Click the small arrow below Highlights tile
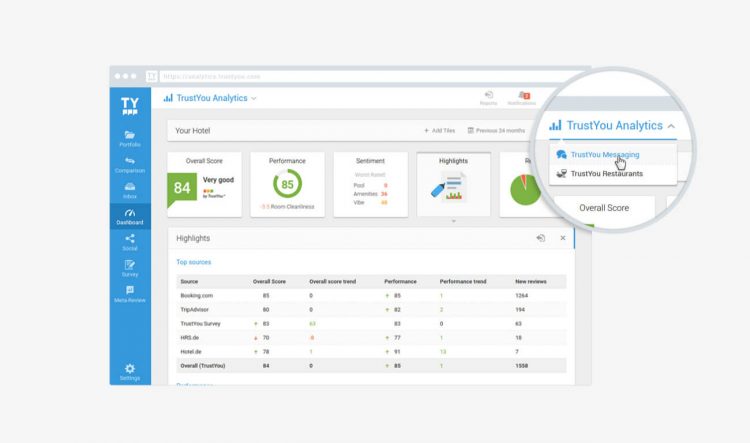 (453, 221)
